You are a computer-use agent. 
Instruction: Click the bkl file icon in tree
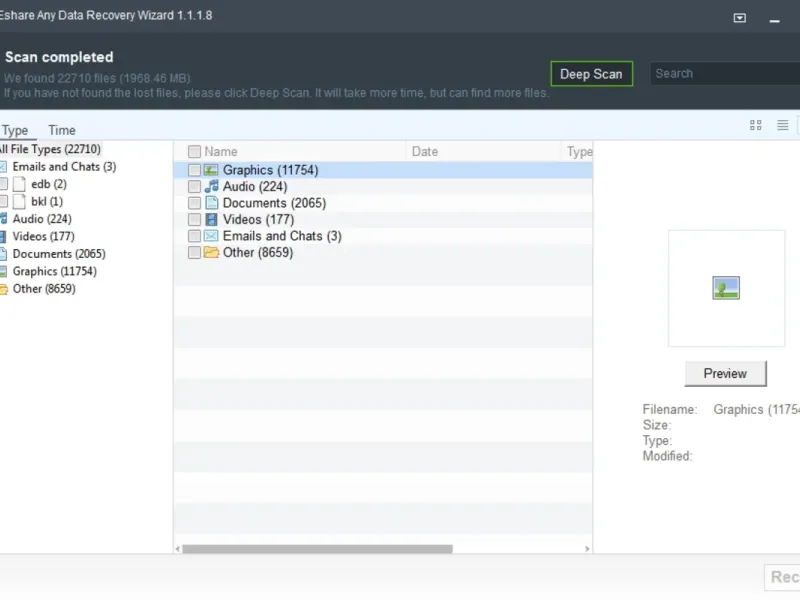[x=19, y=201]
